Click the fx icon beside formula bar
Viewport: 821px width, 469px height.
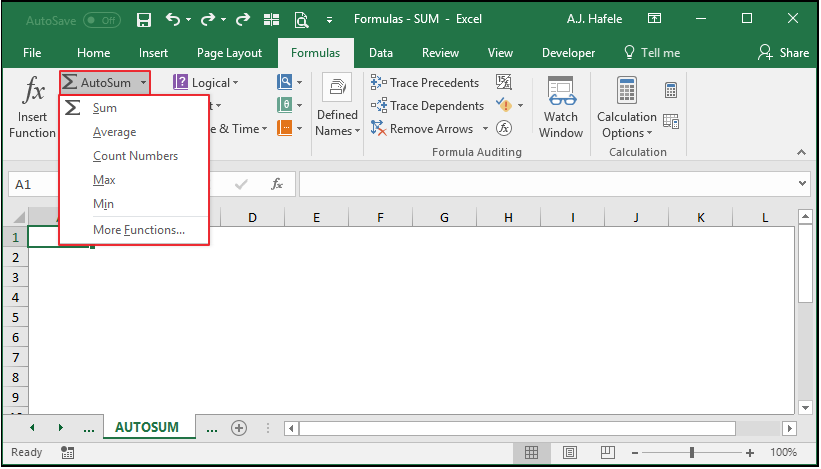[x=277, y=184]
